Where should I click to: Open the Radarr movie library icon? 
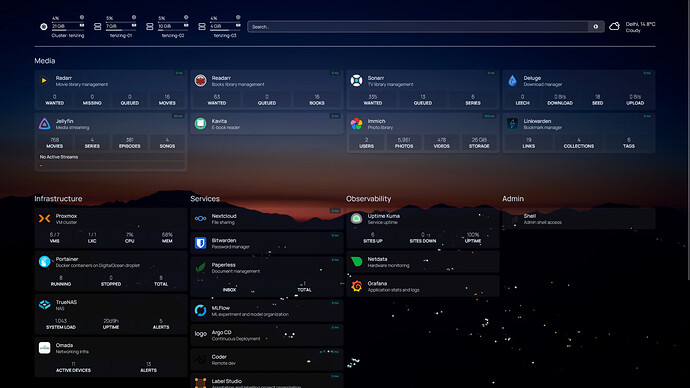(44, 81)
